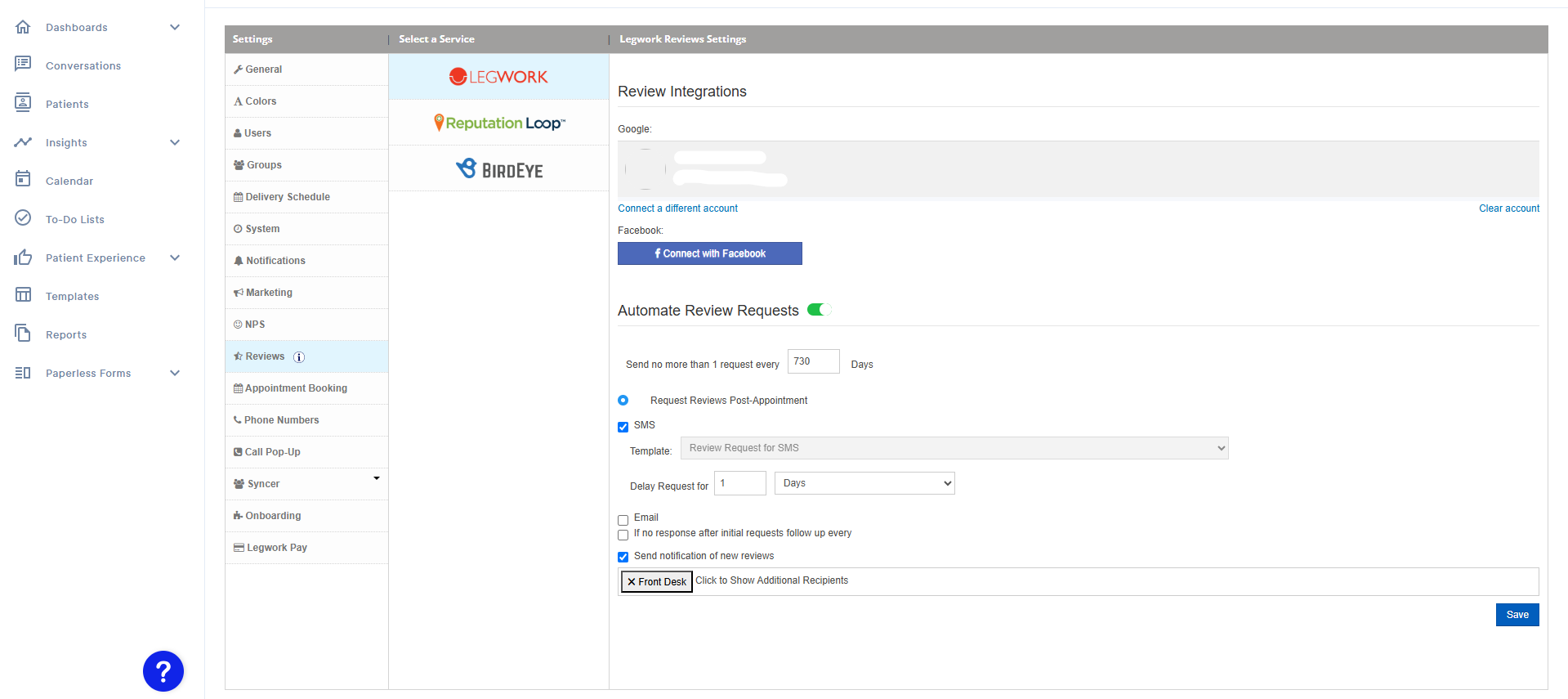Click the Patients icon in sidebar

[x=23, y=103]
